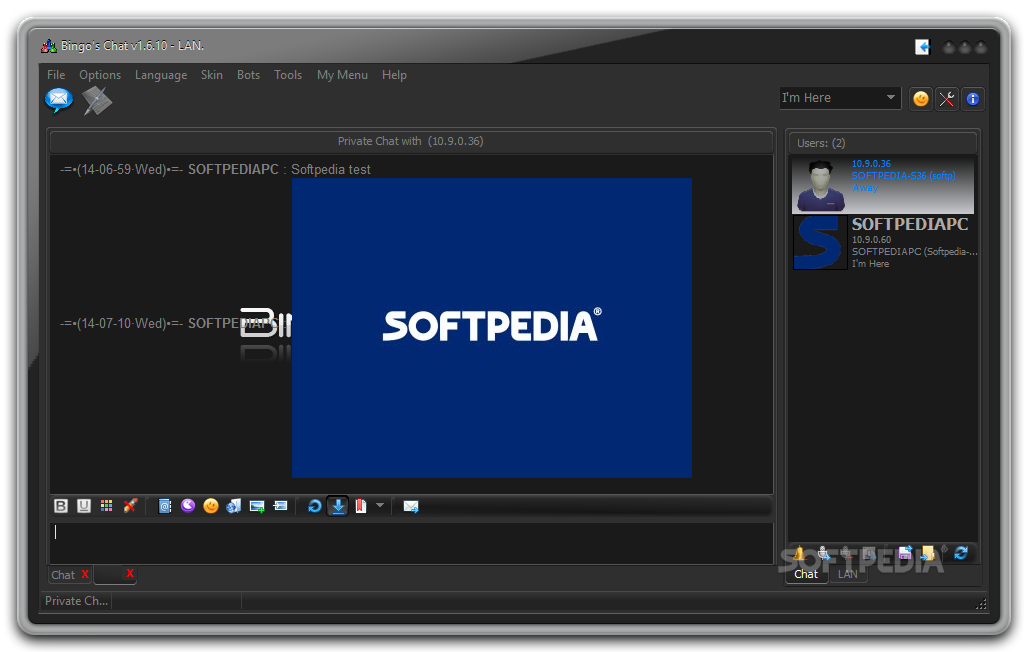
Task: Click the yellow folder with blue arrow
Action: 928,553
